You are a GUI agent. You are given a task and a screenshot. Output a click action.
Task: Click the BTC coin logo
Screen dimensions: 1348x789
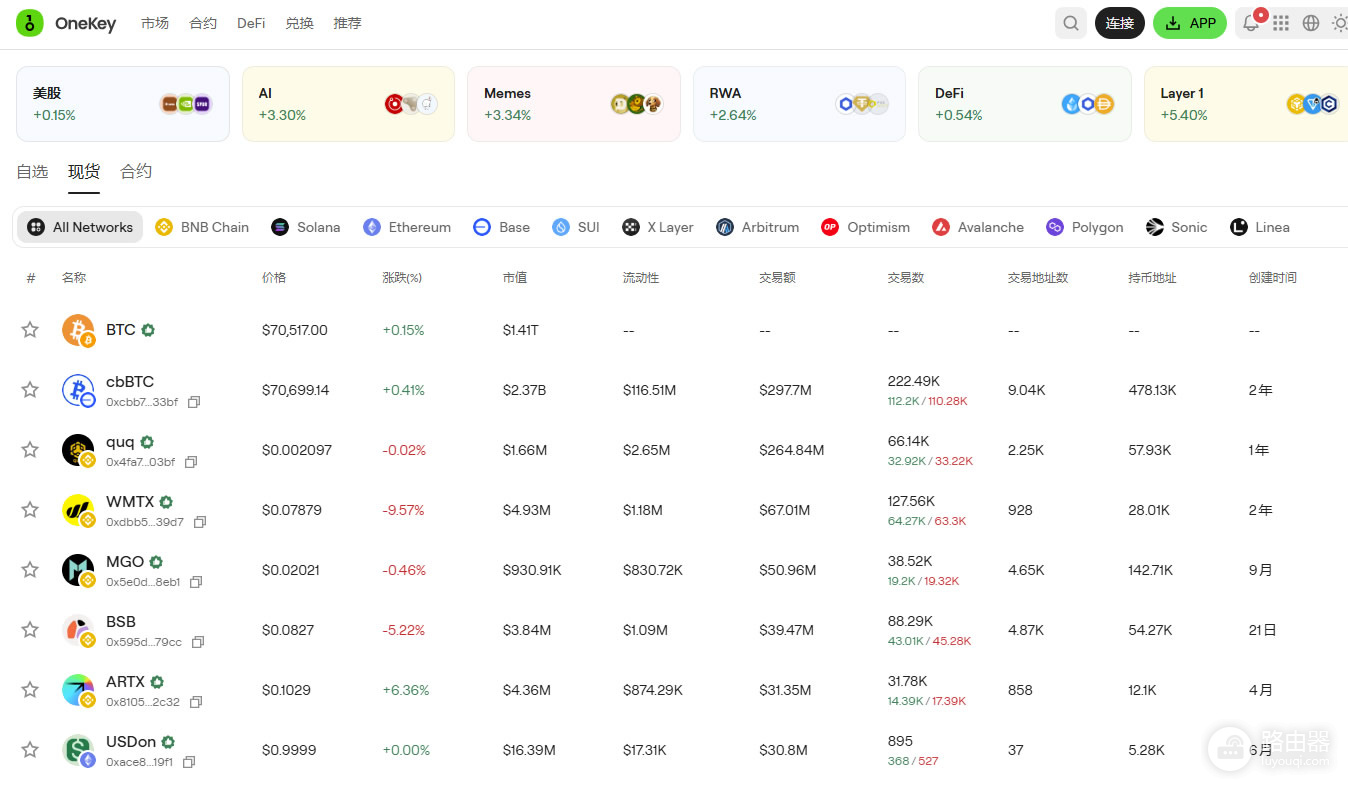coord(78,330)
